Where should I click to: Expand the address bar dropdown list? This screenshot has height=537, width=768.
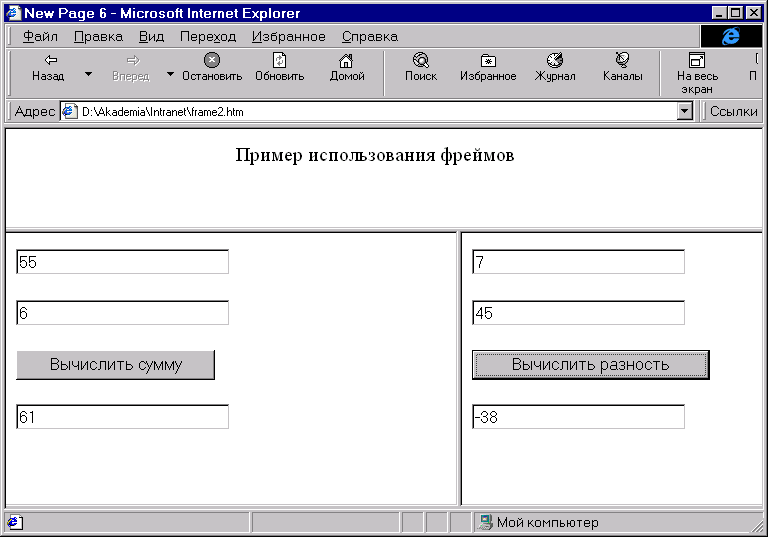685,112
